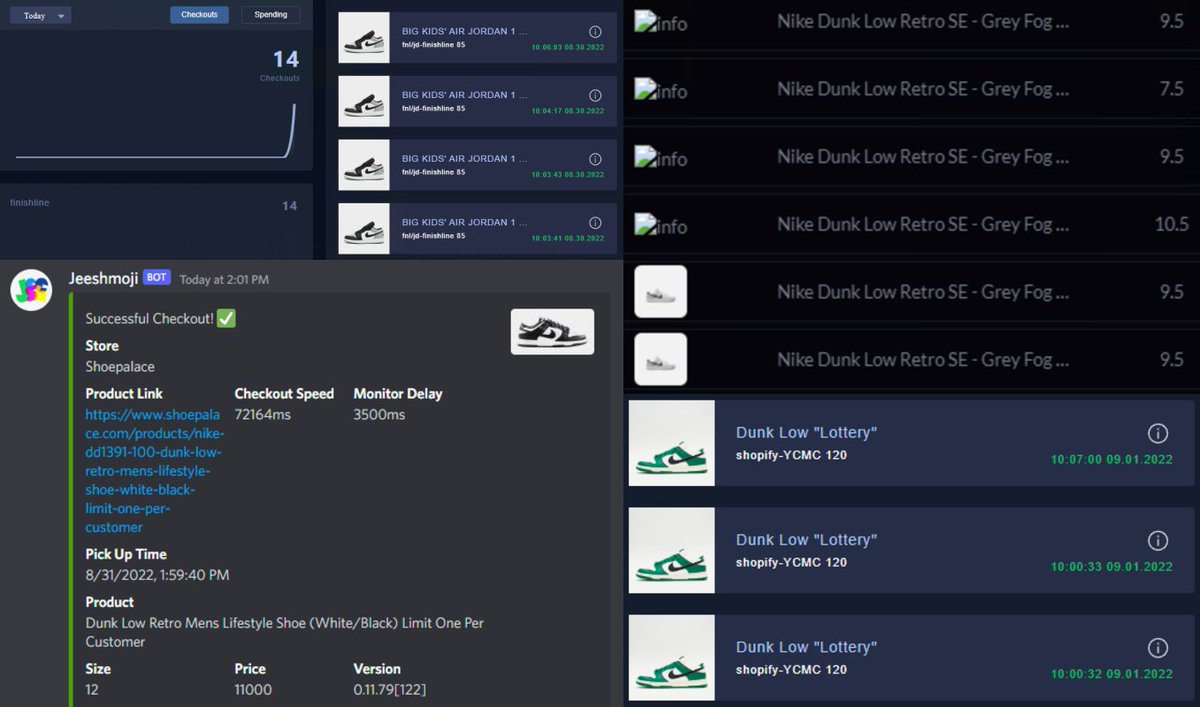Click info icon on 10:03:43 Air Jordan checkout
The height and width of the screenshot is (707, 1200).
[595, 159]
